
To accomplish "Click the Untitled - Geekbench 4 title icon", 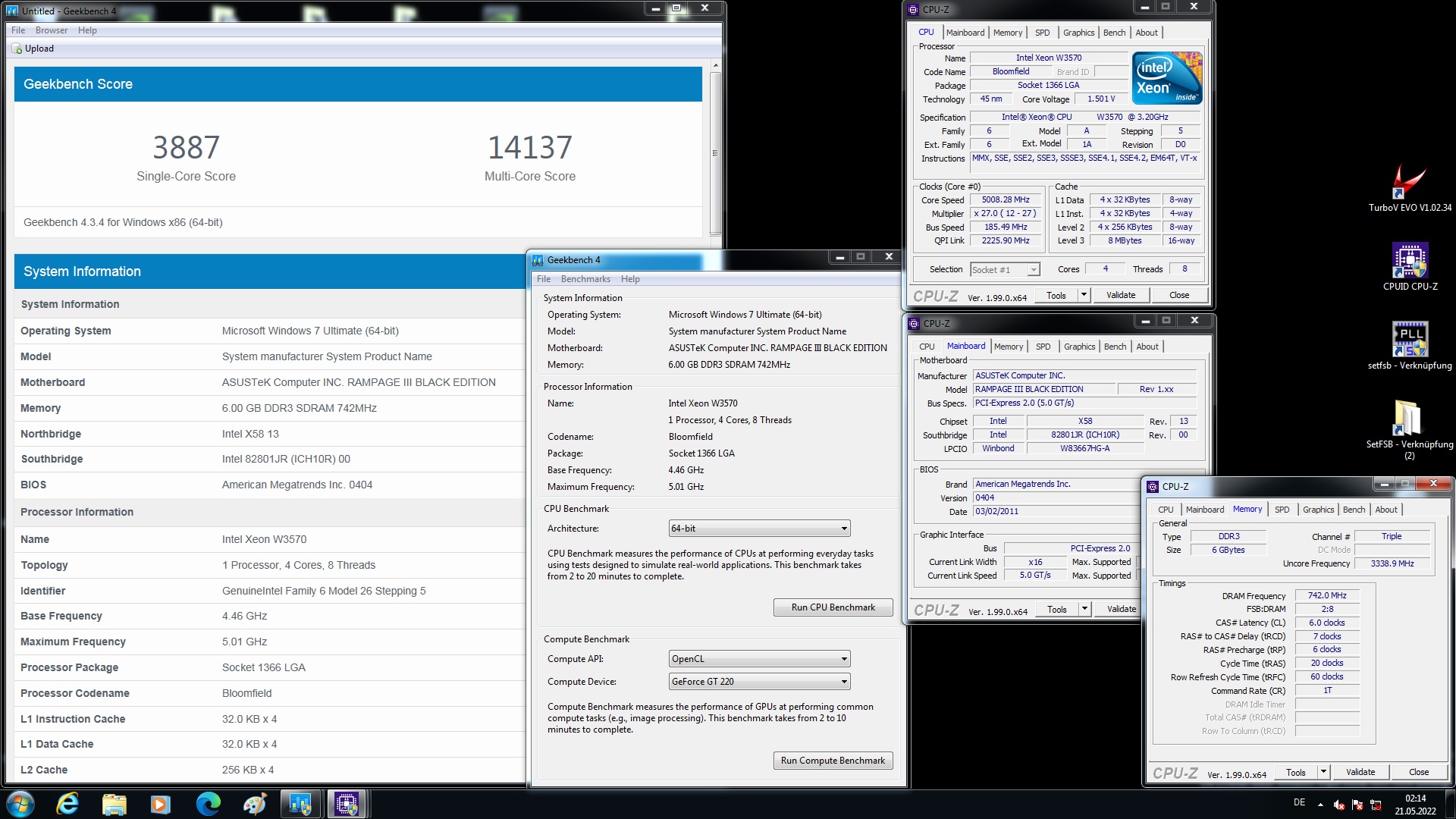I will pos(12,11).
